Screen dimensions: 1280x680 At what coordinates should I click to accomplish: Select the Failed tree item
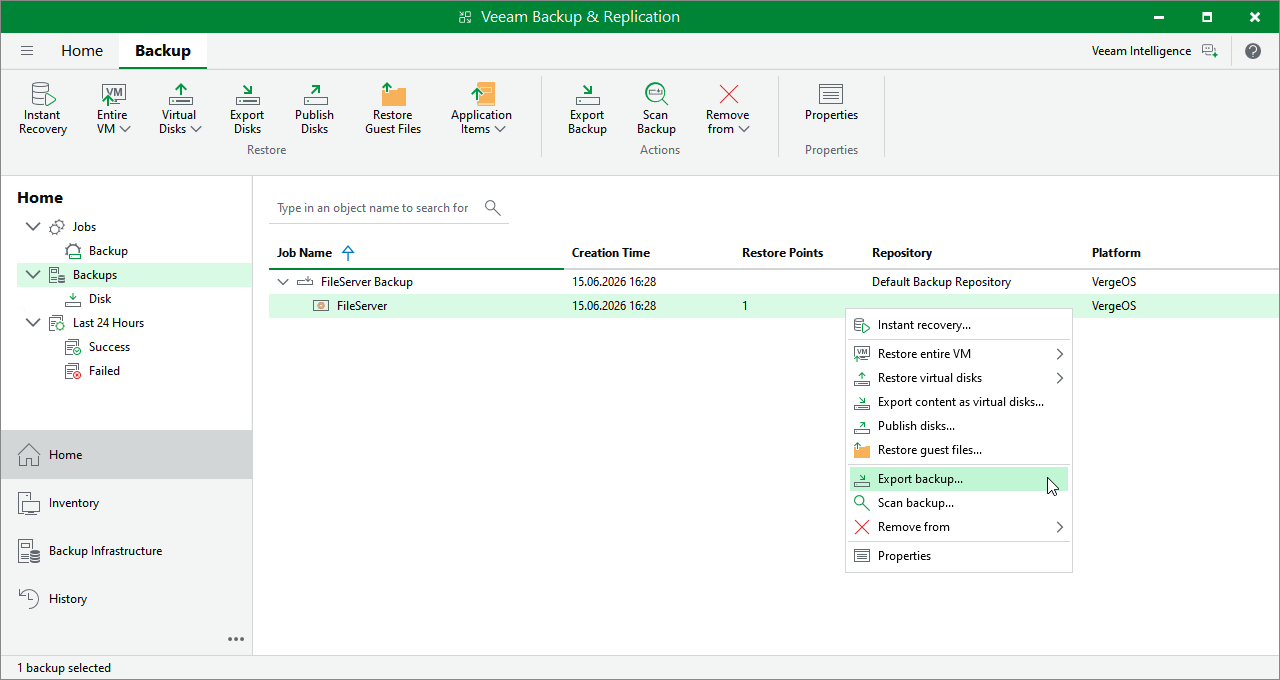[x=104, y=371]
